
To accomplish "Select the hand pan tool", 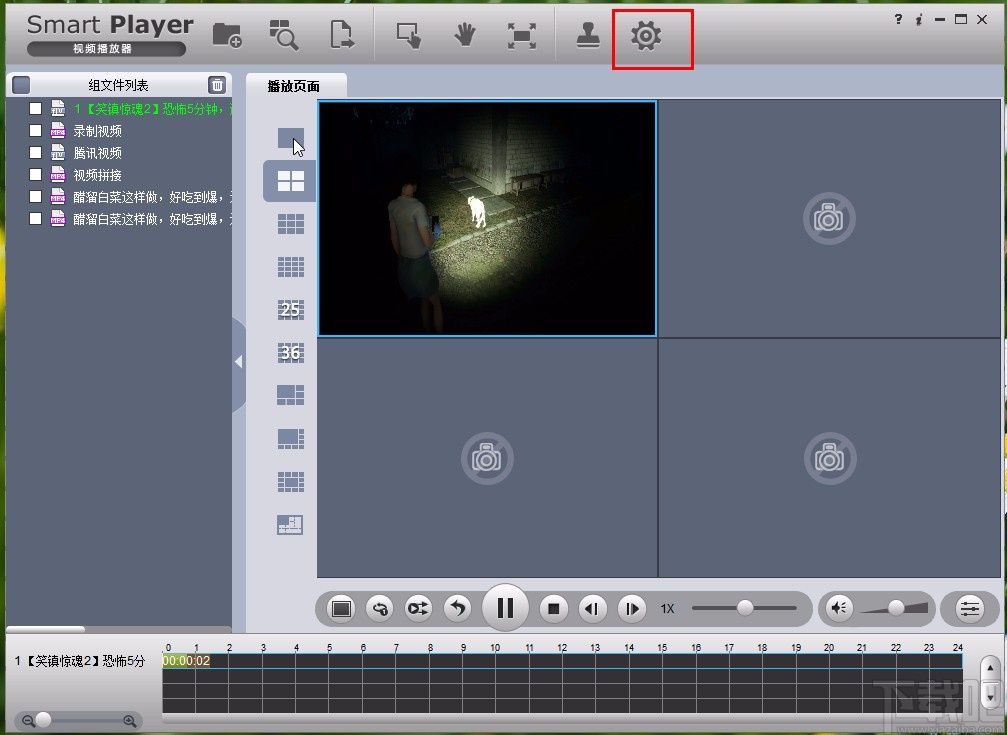I will point(464,35).
